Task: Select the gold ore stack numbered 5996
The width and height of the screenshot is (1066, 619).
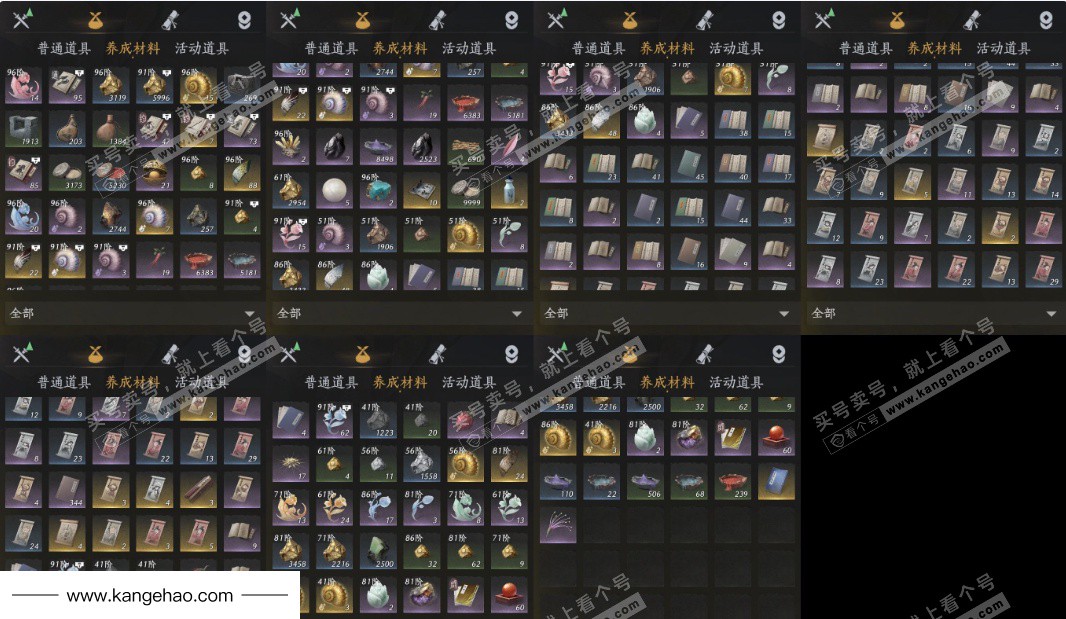Action: pos(154,86)
